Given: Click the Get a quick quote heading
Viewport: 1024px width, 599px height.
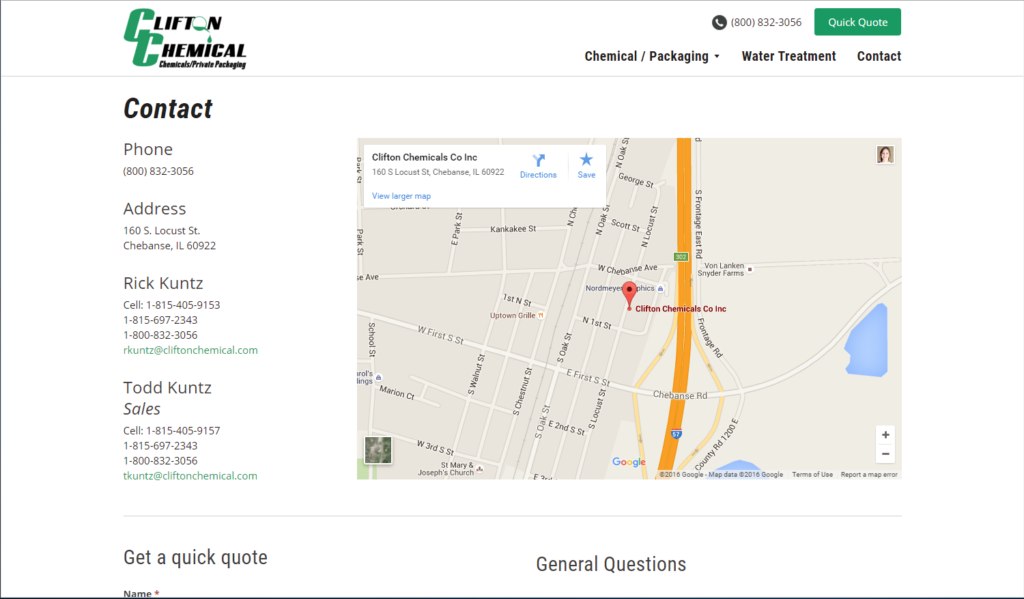Looking at the screenshot, I should tap(195, 557).
